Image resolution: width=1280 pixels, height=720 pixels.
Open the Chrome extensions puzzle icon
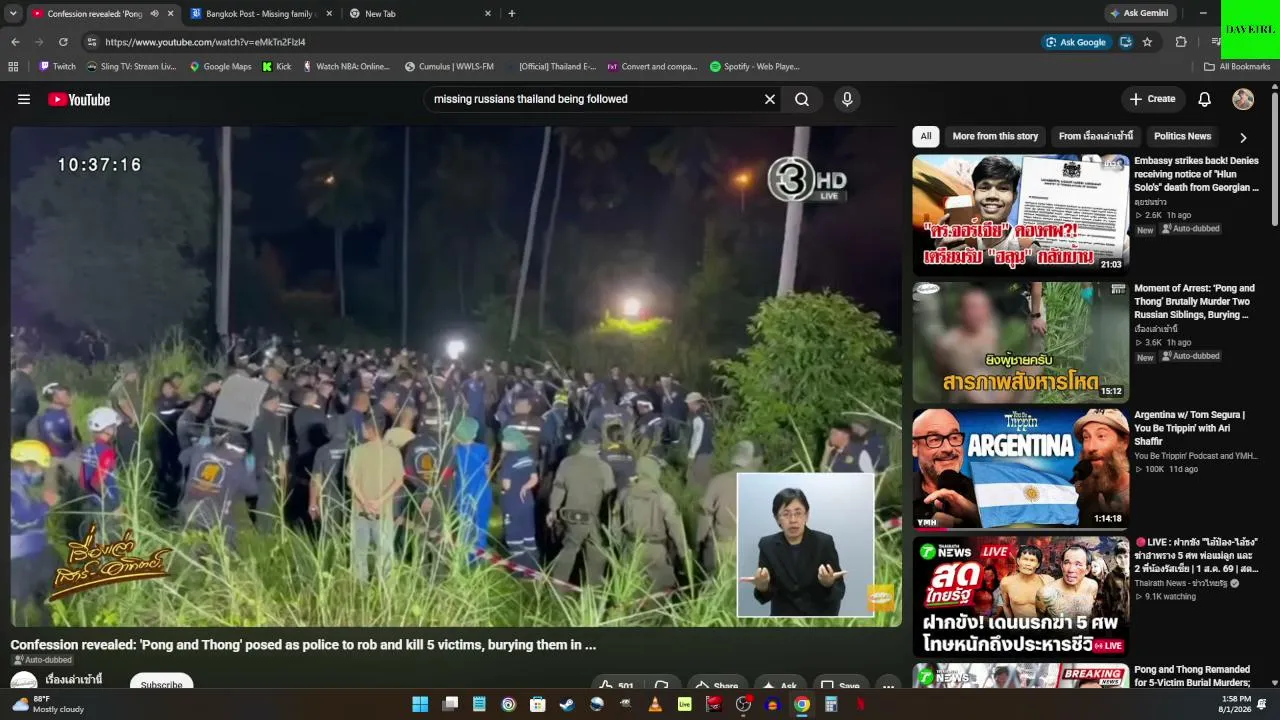[1181, 42]
